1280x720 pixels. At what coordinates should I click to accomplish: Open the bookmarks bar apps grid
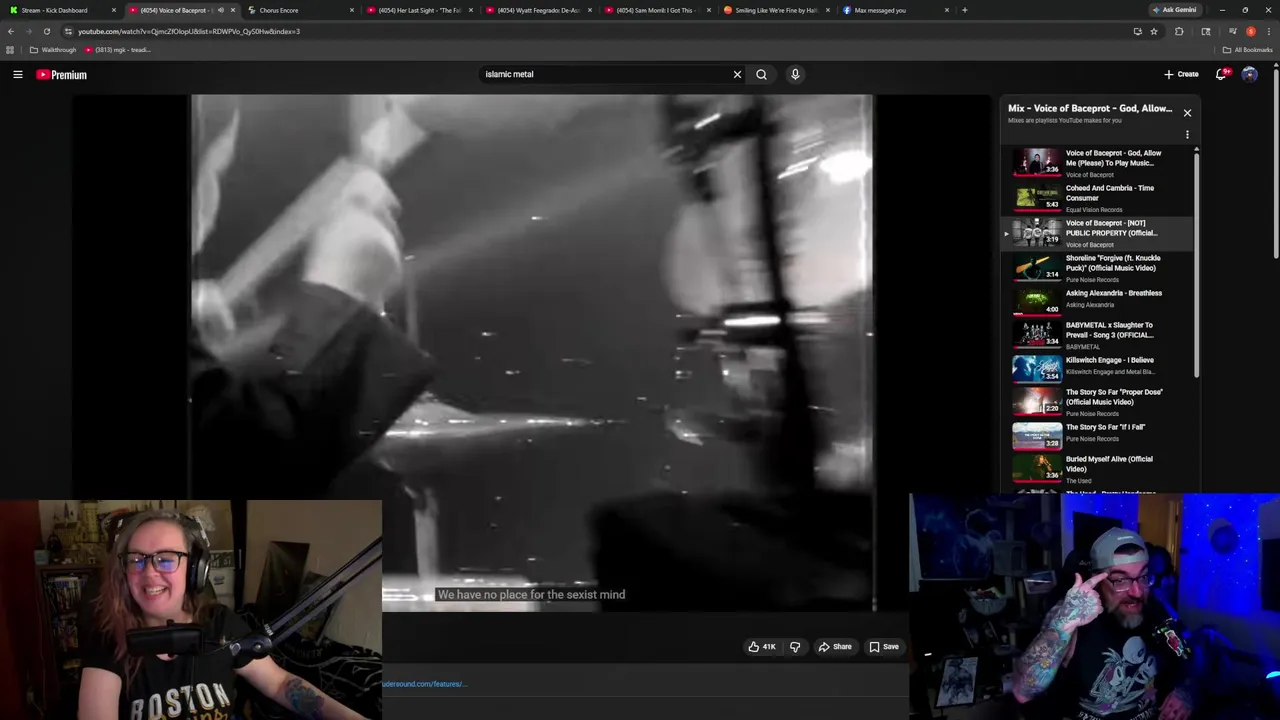(x=10, y=50)
